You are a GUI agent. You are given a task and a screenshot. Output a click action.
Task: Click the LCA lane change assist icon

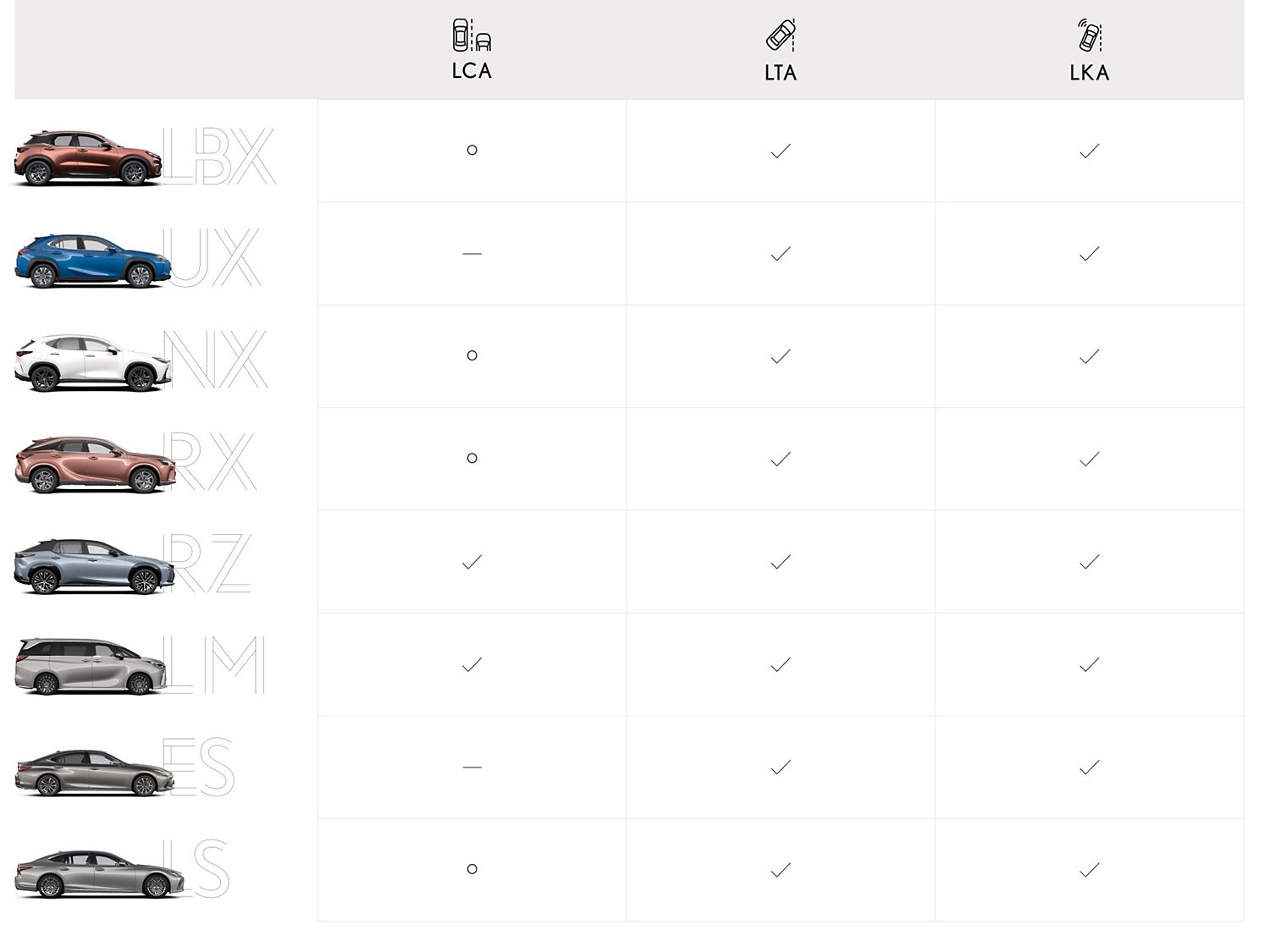472,36
